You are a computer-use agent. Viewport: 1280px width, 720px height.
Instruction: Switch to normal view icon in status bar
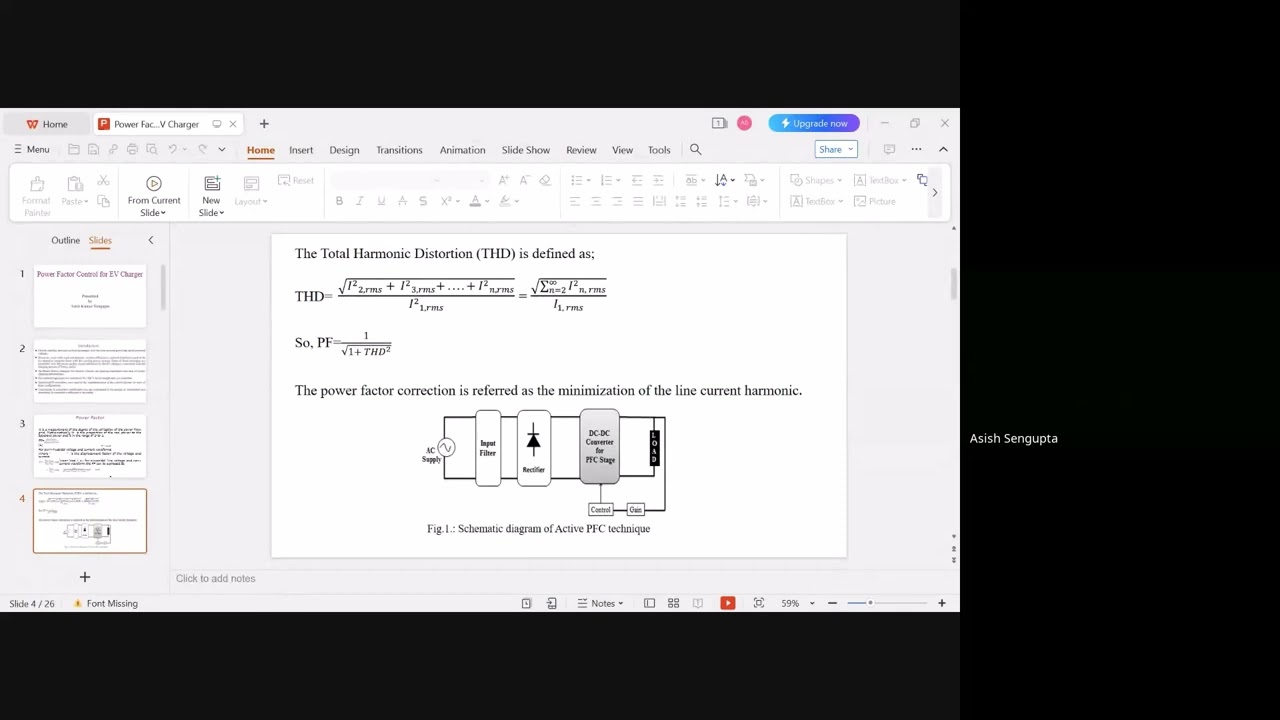click(649, 603)
